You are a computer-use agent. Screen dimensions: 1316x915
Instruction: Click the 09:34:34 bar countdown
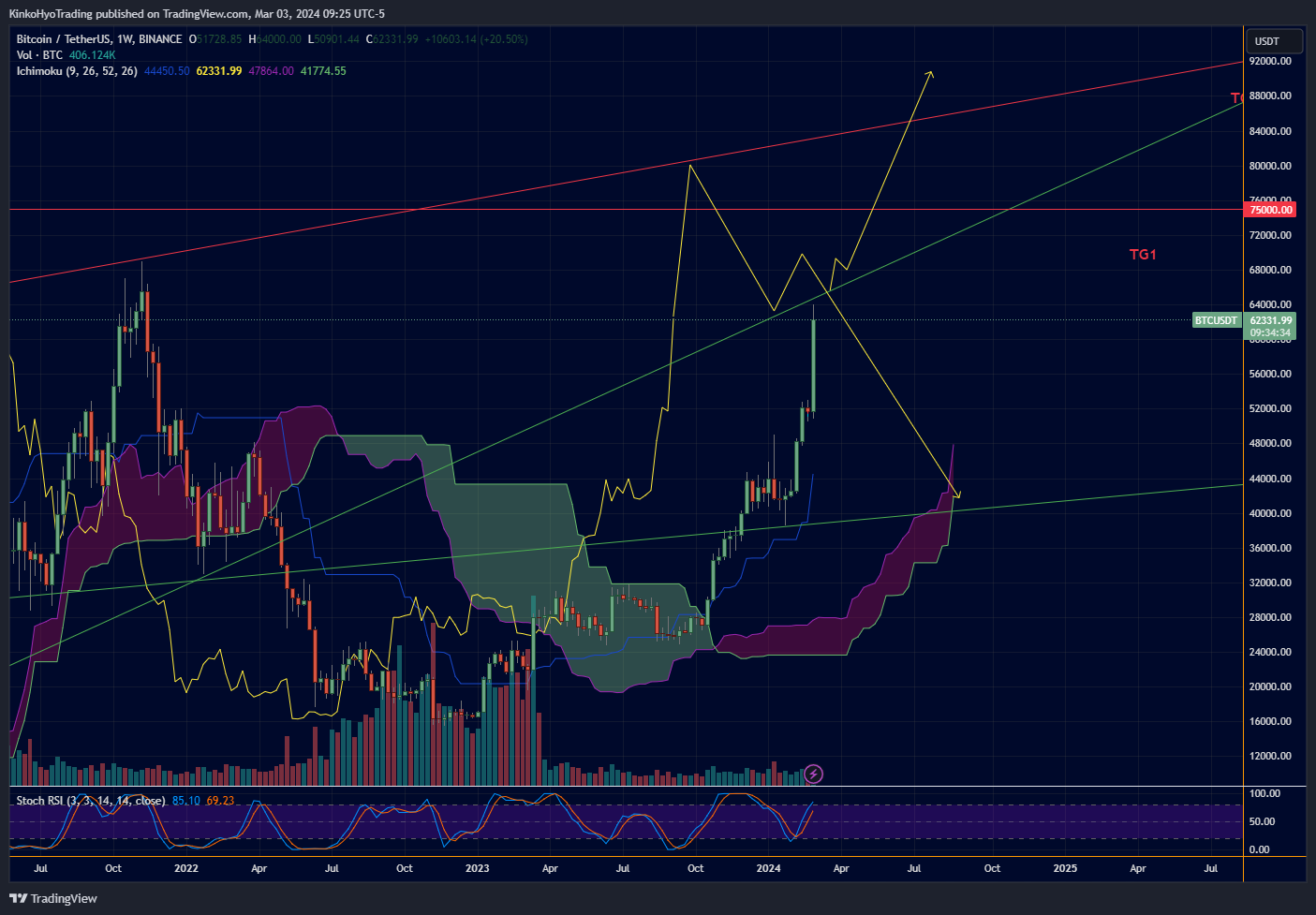[1271, 332]
